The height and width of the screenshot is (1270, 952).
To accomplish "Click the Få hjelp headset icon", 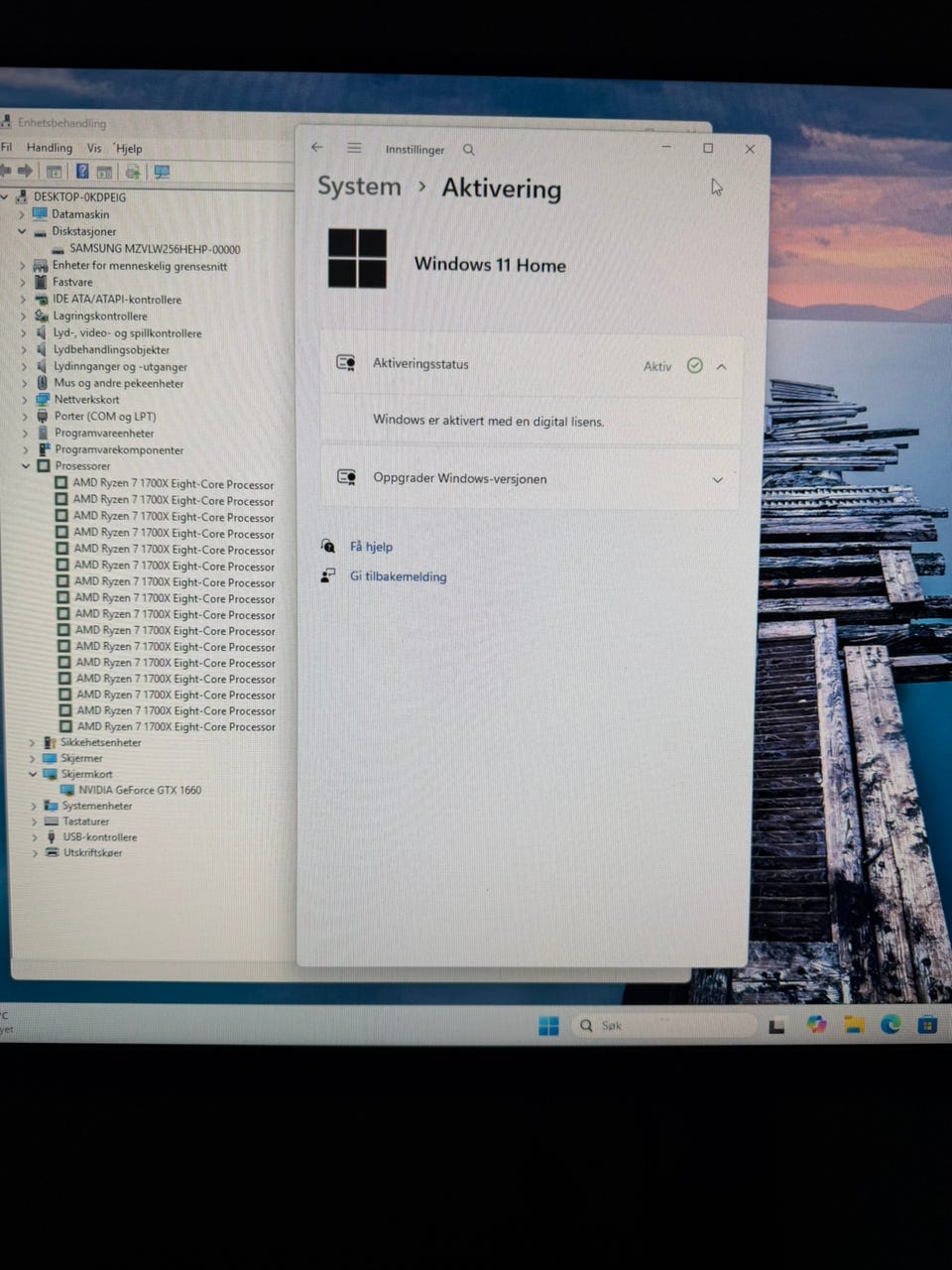I will pyautogui.click(x=328, y=546).
